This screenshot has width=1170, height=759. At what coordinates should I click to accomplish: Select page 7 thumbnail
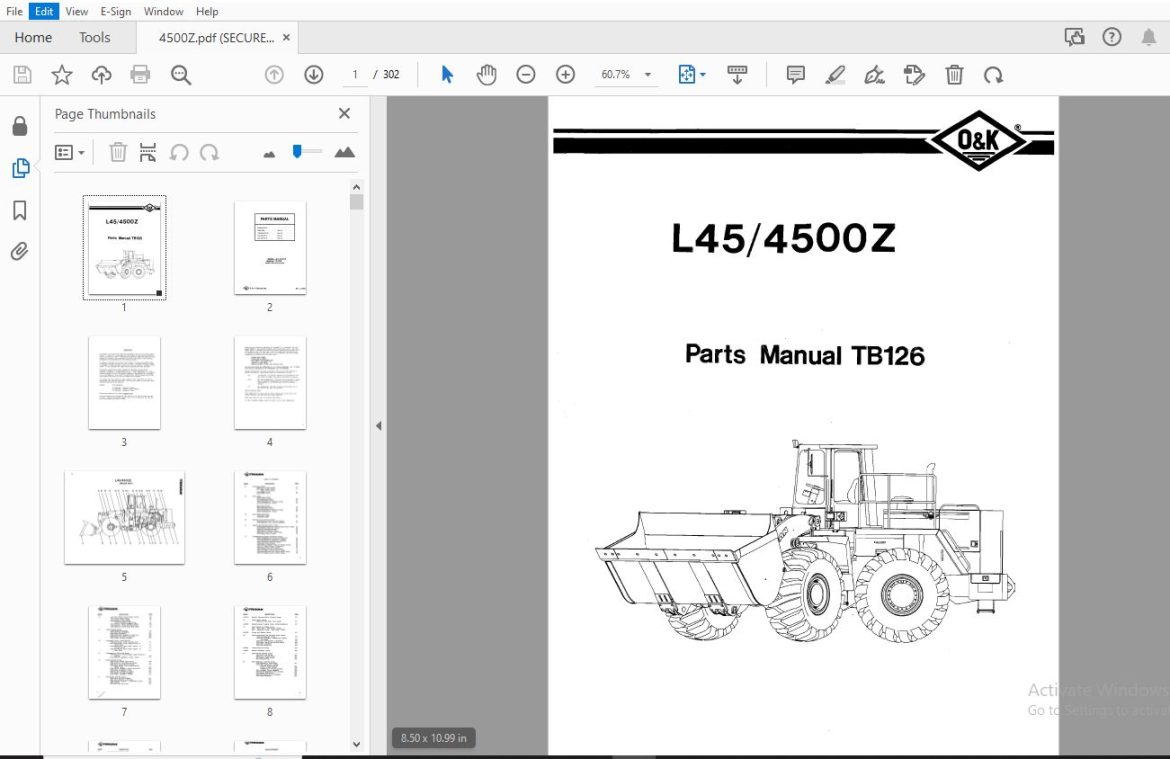click(x=125, y=652)
